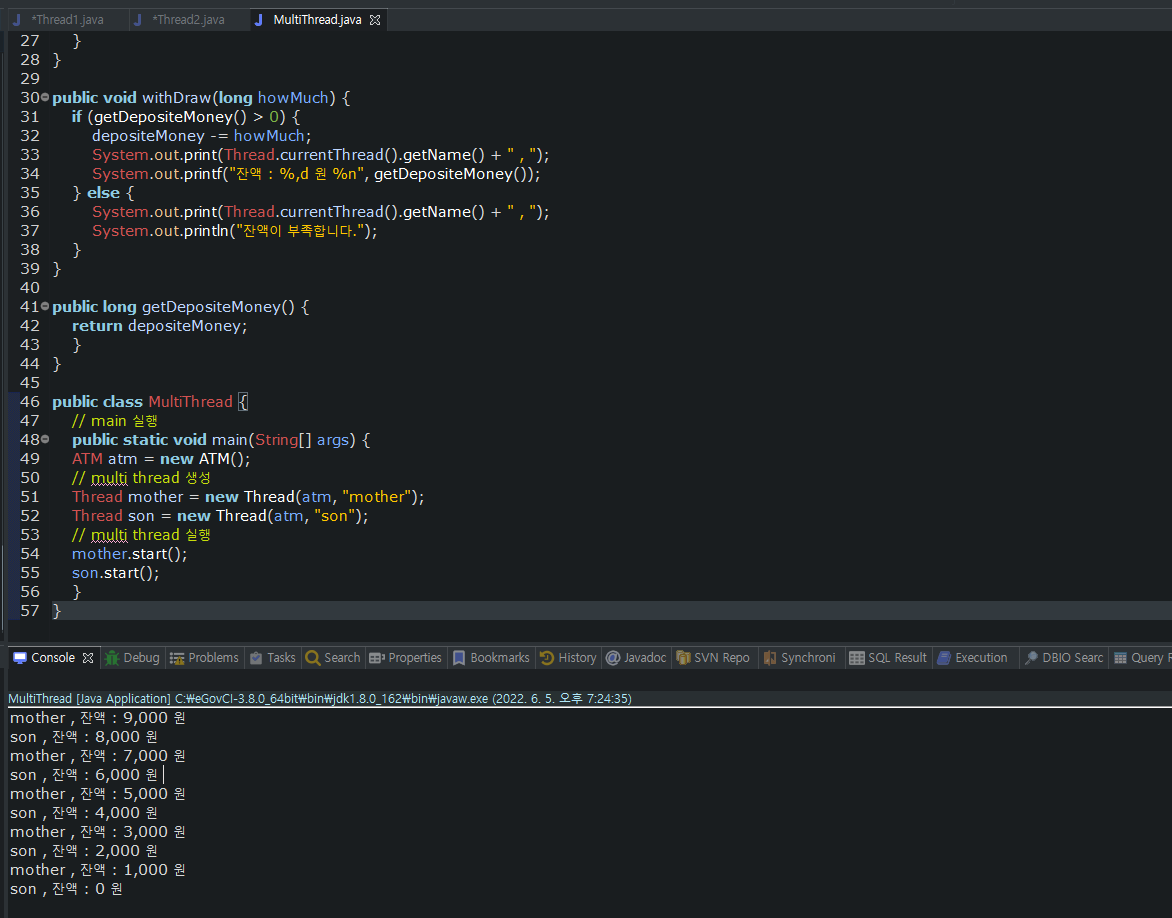The image size is (1172, 918).
Task: Click the closing brace on line 57
Action: pyautogui.click(x=57, y=611)
